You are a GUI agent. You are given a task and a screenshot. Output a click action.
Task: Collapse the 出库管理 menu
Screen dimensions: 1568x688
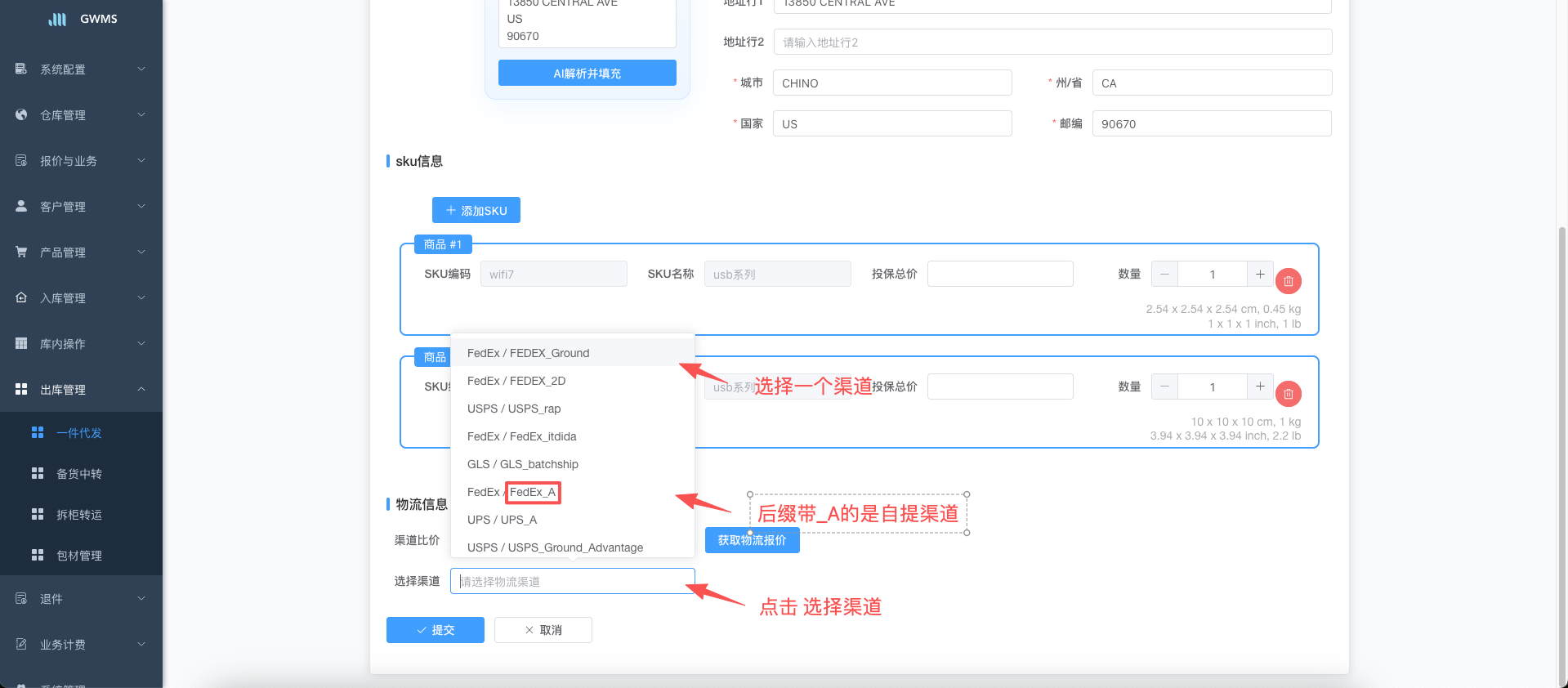pyautogui.click(x=141, y=390)
